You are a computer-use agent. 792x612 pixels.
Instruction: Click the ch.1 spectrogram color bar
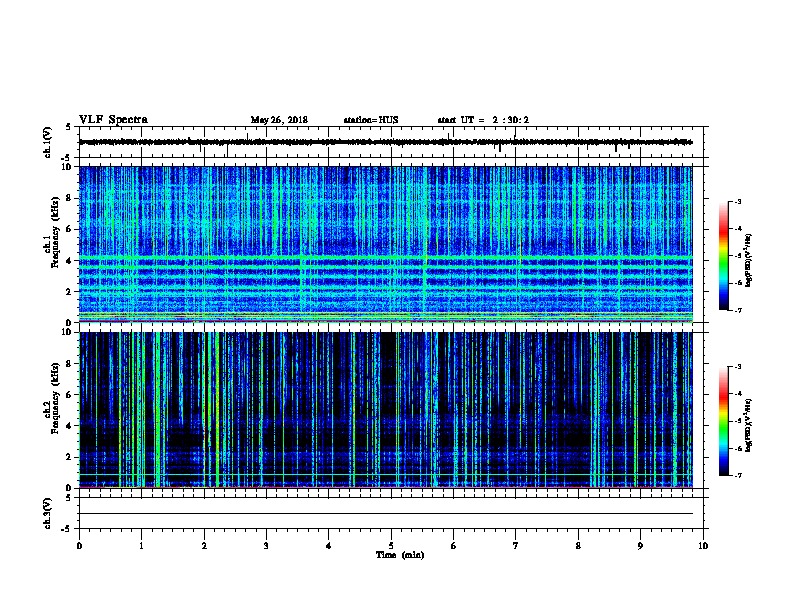(723, 256)
